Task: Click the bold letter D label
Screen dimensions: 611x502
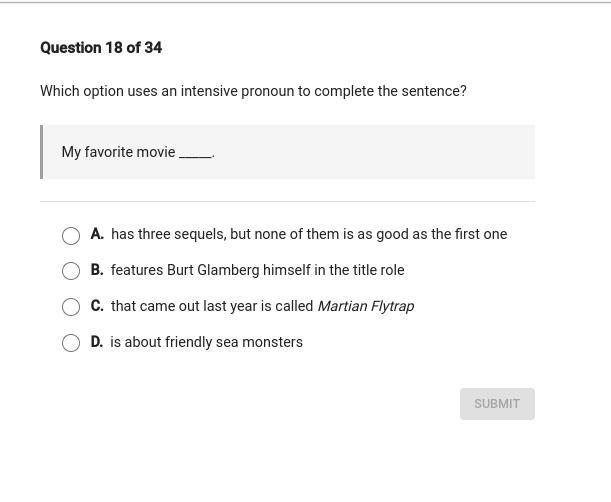Action: click(97, 342)
